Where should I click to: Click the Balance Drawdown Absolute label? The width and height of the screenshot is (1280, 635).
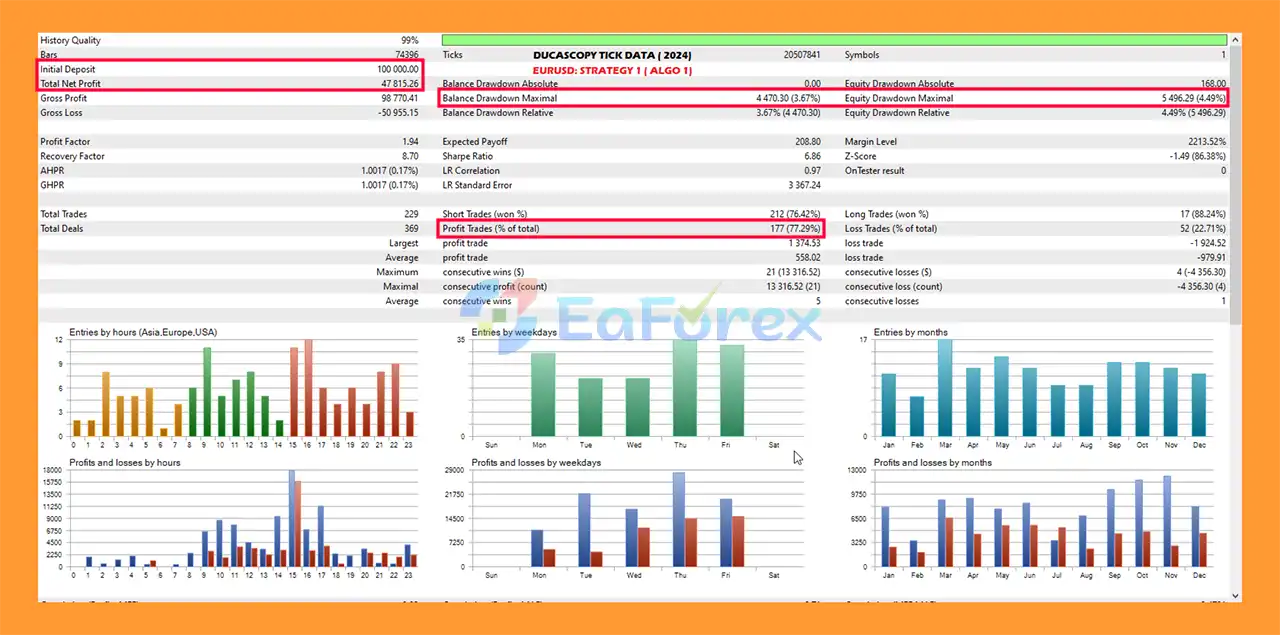pos(502,84)
